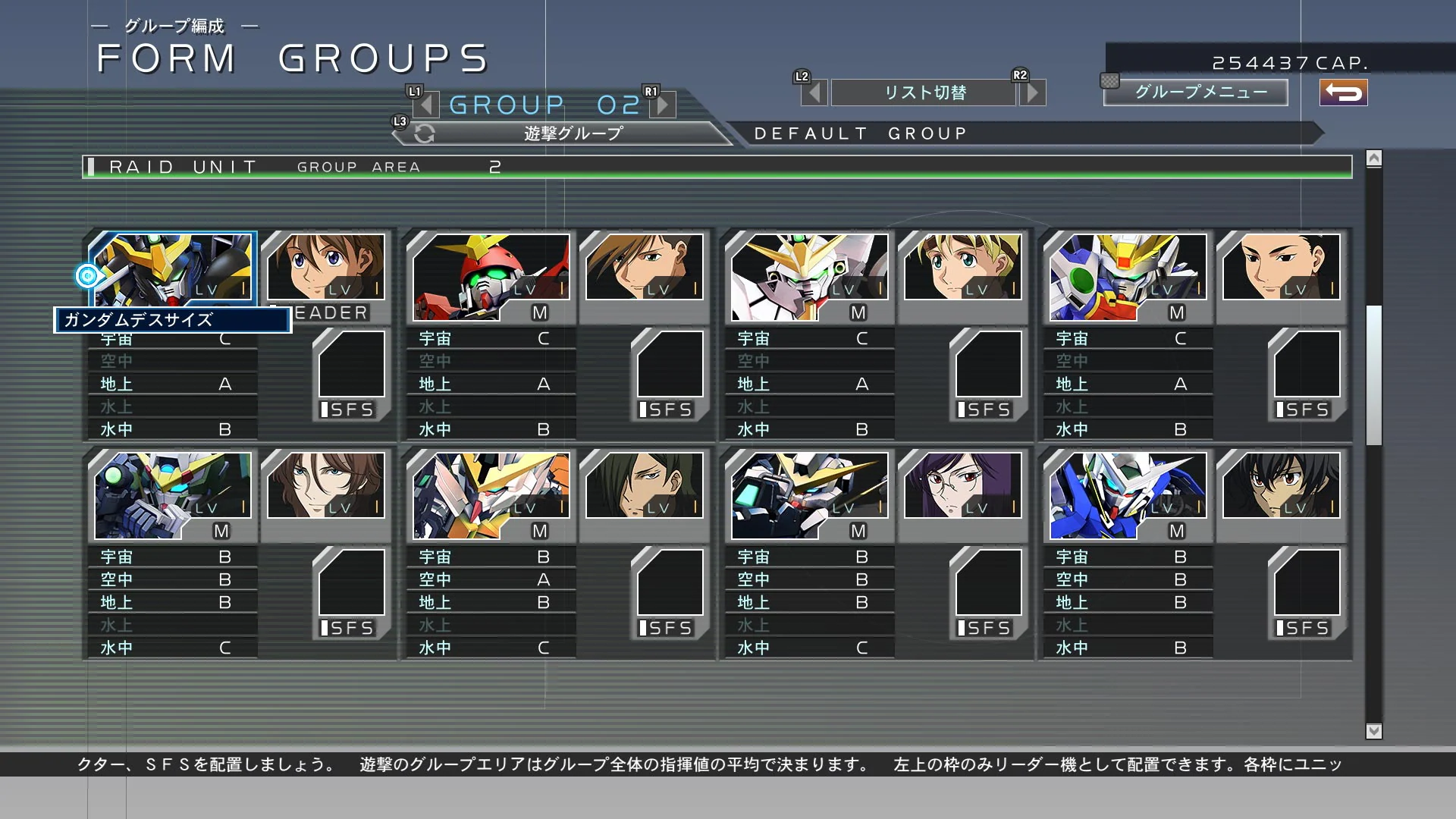
Task: Click the L1 button icon beside GROUP 02
Action: tap(414, 90)
